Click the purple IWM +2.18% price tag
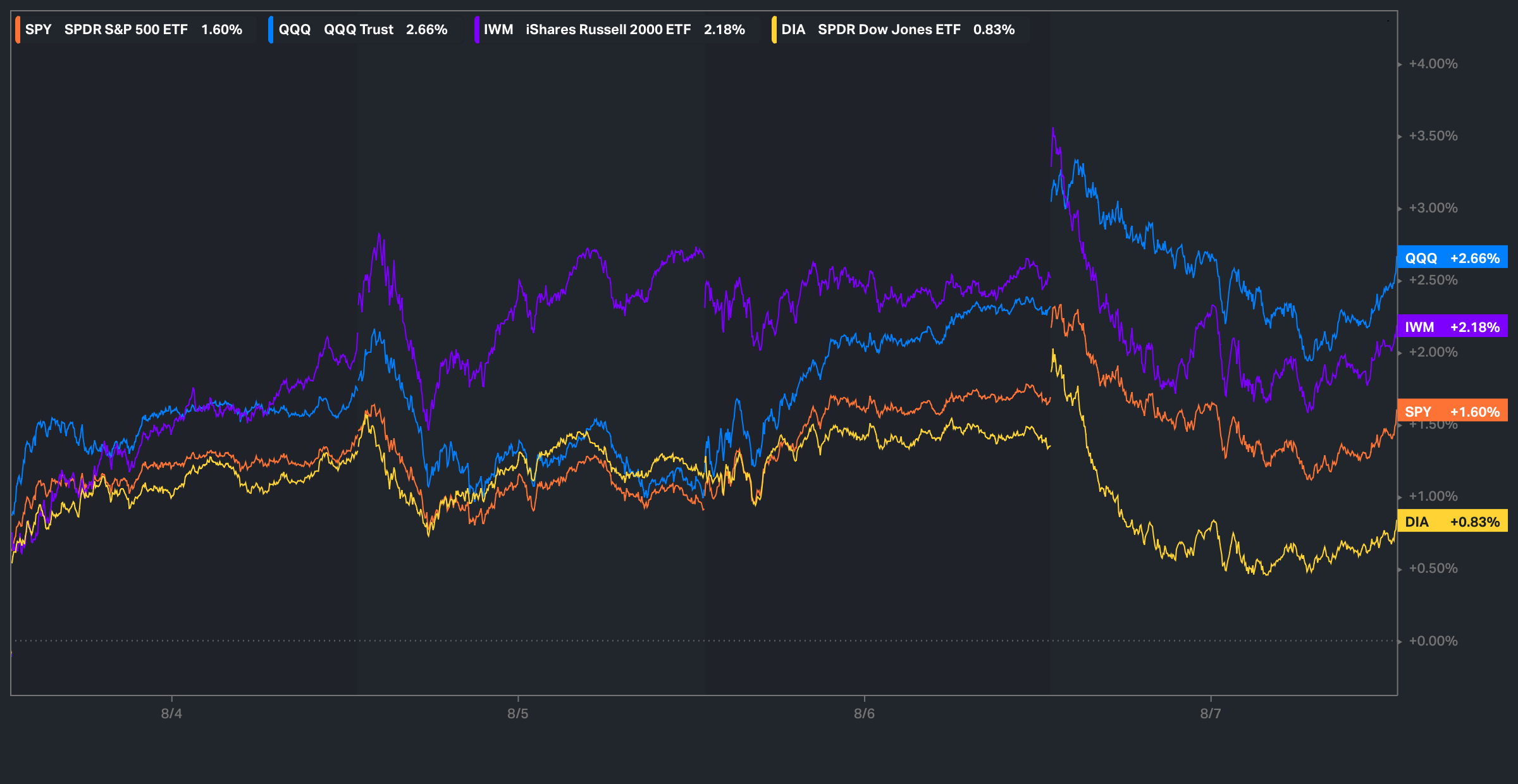Screen dimensions: 1518x784 tap(1452, 327)
